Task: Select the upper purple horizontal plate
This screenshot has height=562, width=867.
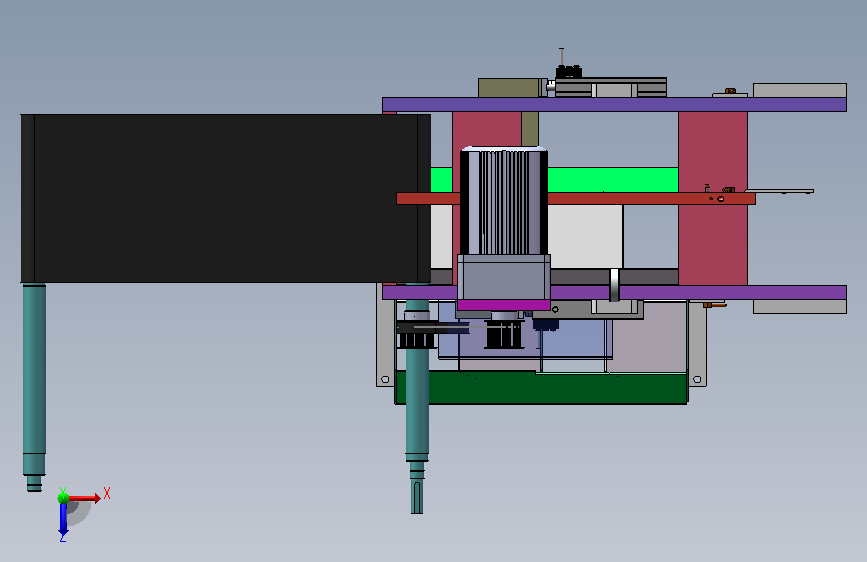Action: [614, 105]
